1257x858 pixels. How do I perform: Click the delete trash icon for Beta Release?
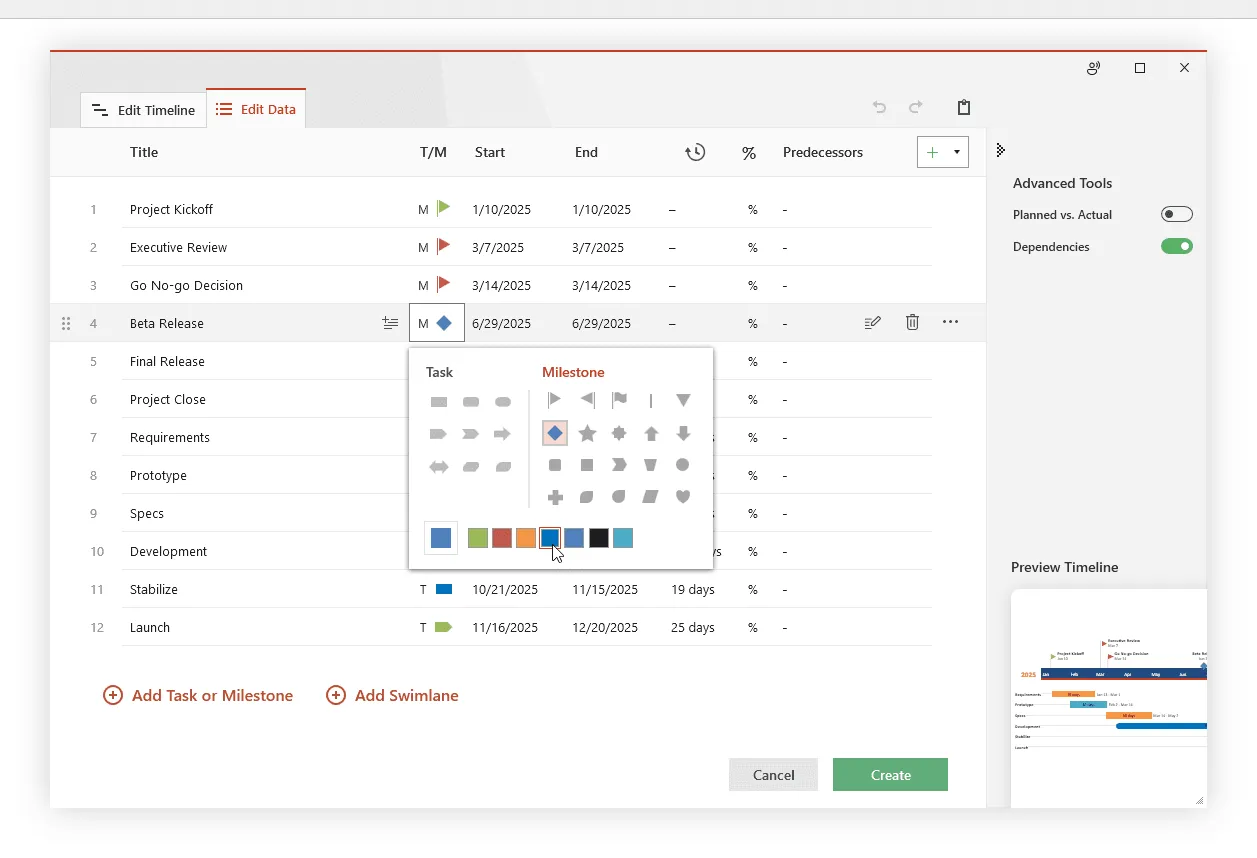point(912,322)
